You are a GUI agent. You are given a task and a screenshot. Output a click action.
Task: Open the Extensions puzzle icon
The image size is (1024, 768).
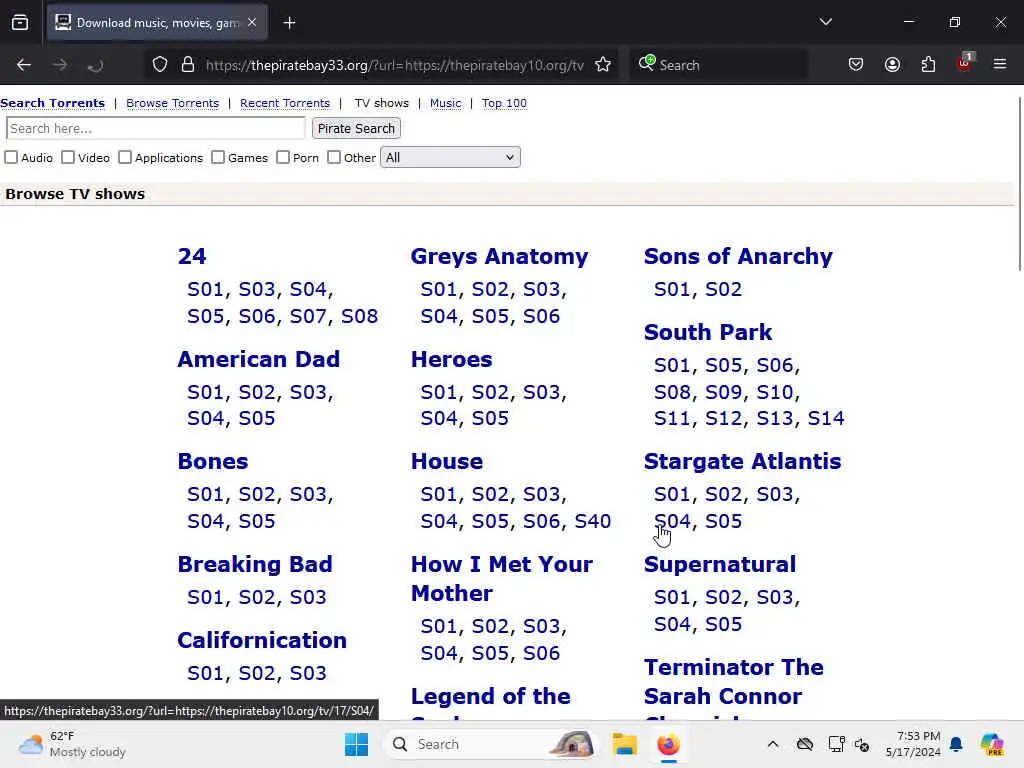(928, 65)
